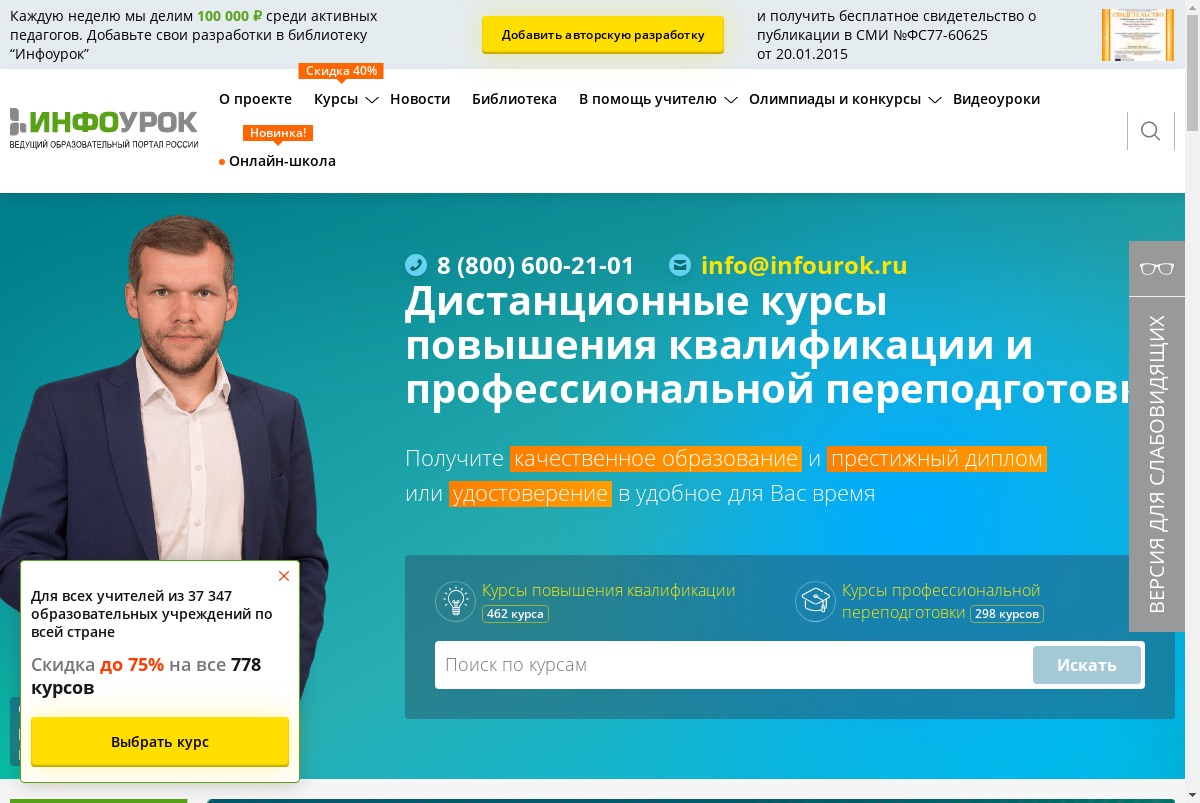Click the Искать search button
1200x803 pixels.
(1087, 665)
